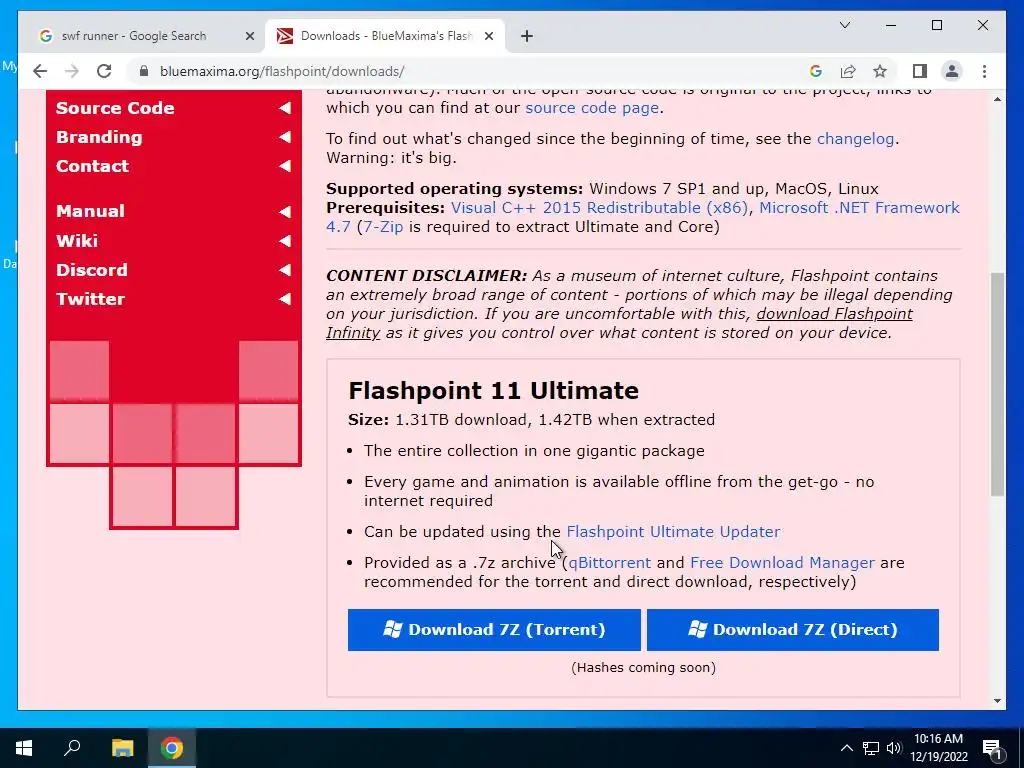Click the network tray icon
Image resolution: width=1024 pixels, height=768 pixels.
click(871, 748)
